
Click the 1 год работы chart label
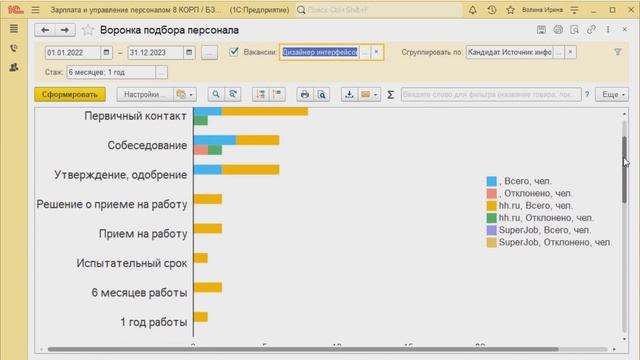[x=153, y=322]
